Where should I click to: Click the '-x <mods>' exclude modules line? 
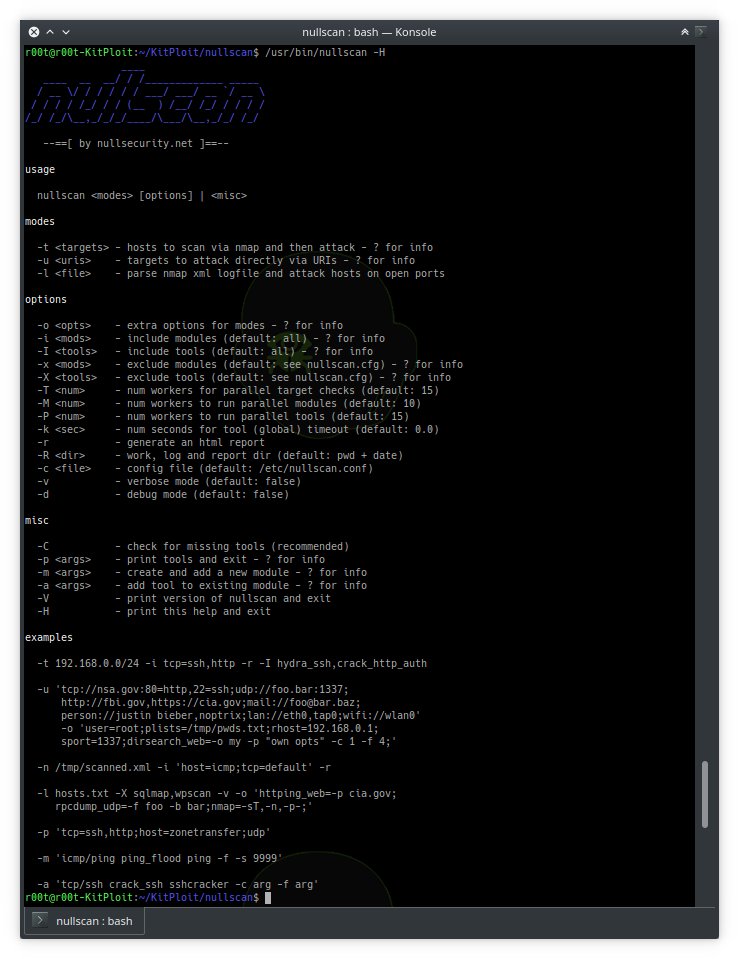point(250,365)
